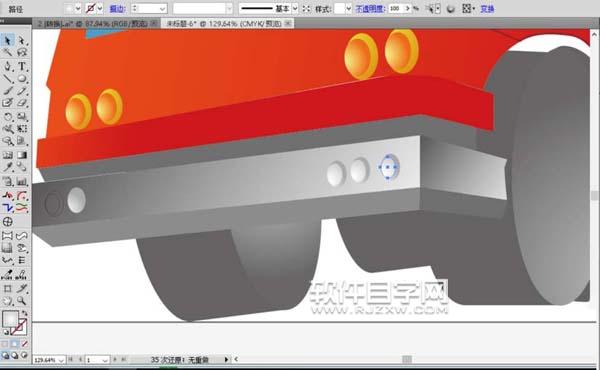Select the black arrow Selection tool
This screenshot has width=600, height=370.
(x=8, y=41)
